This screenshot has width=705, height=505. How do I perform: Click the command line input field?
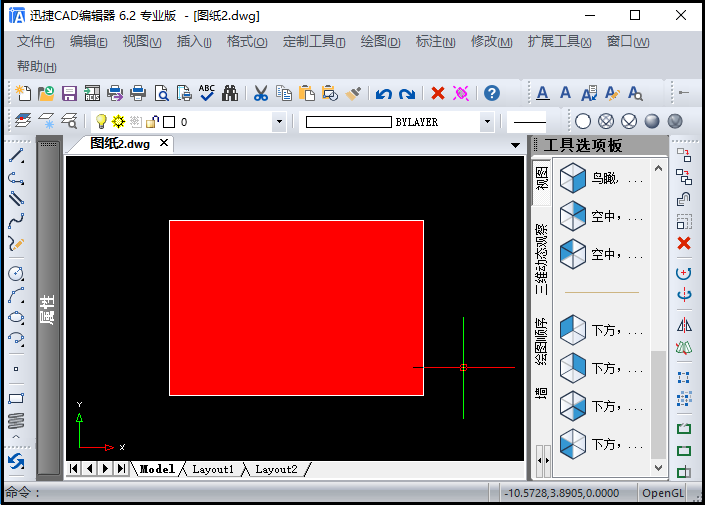tap(245, 493)
